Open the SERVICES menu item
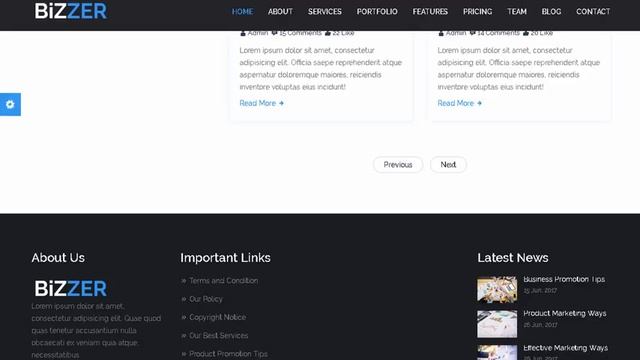This screenshot has width=640, height=360. 325,12
